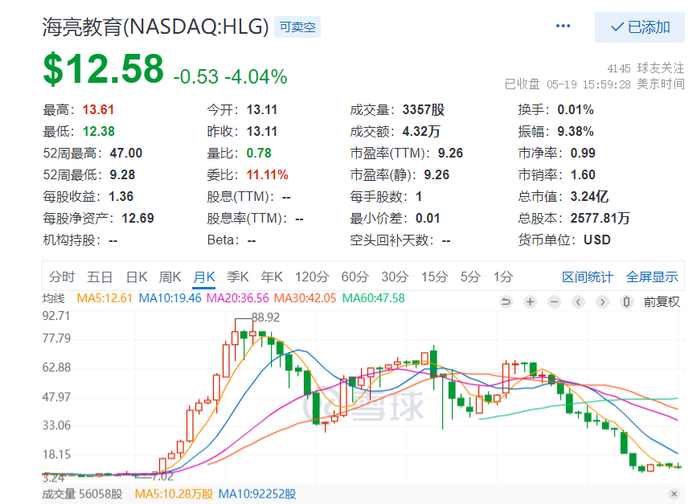
Task: Switch to the 15分 chart tab
Action: coord(434,277)
